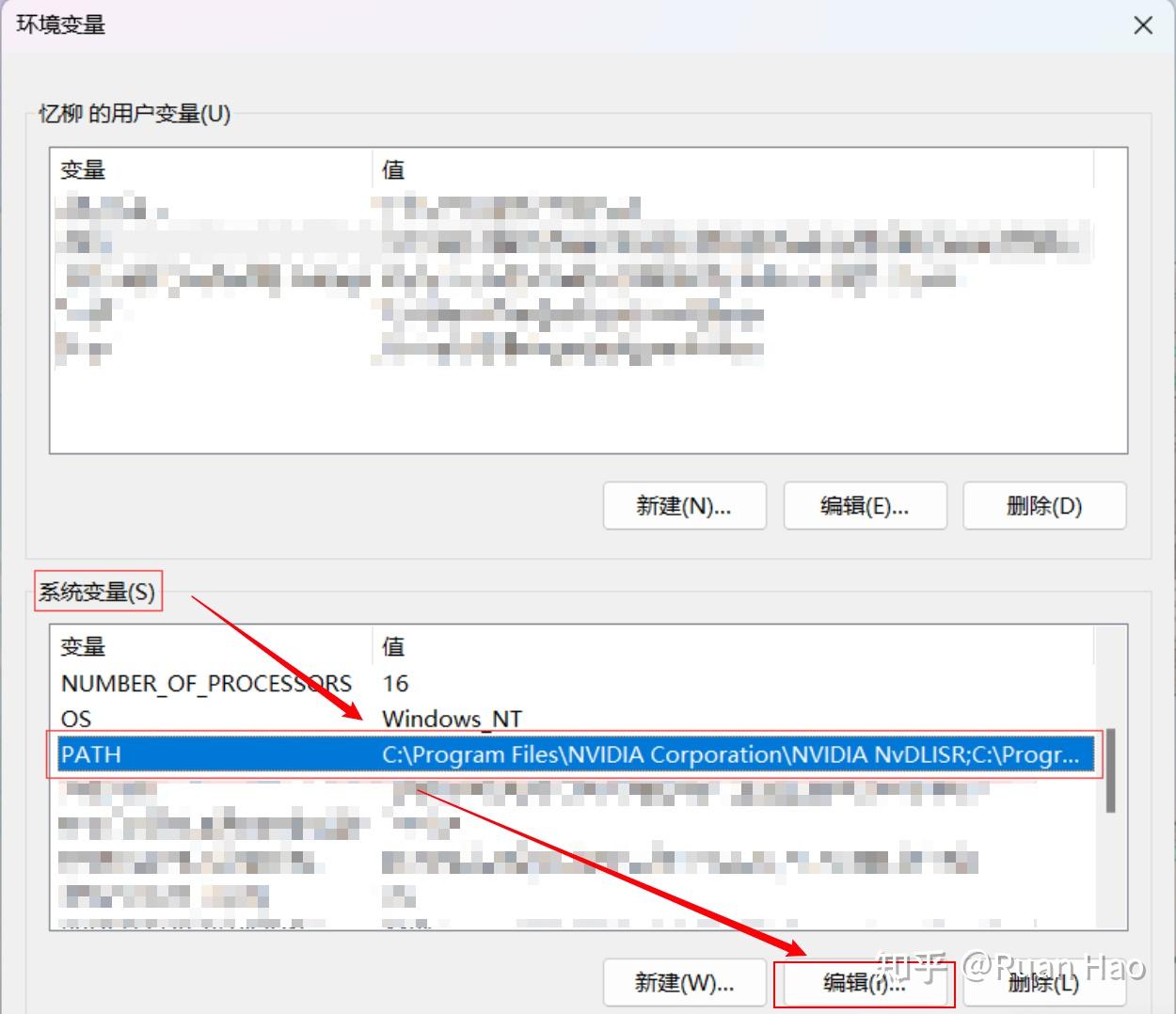Click 新建(N) to create a user variable
The width and height of the screenshot is (1176, 1014).
pyautogui.click(x=684, y=505)
